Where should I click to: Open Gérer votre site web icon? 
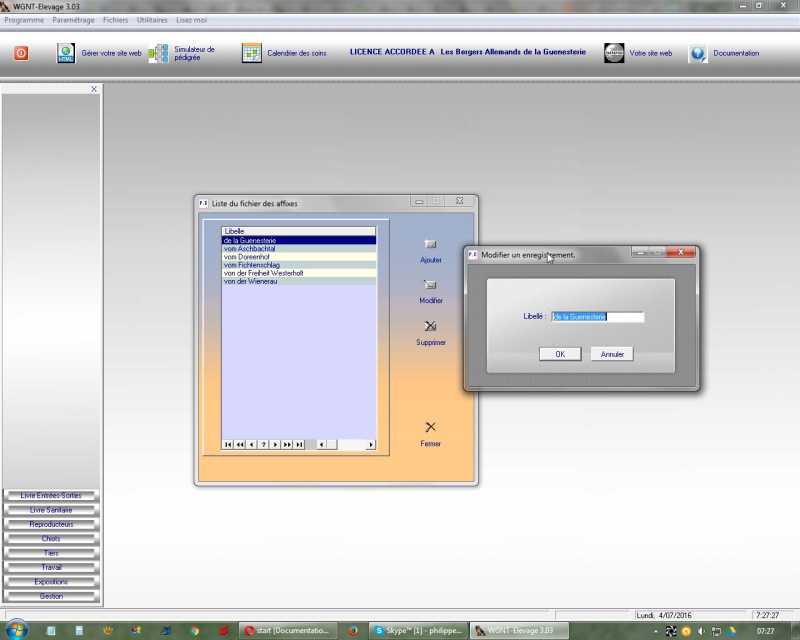click(x=66, y=53)
